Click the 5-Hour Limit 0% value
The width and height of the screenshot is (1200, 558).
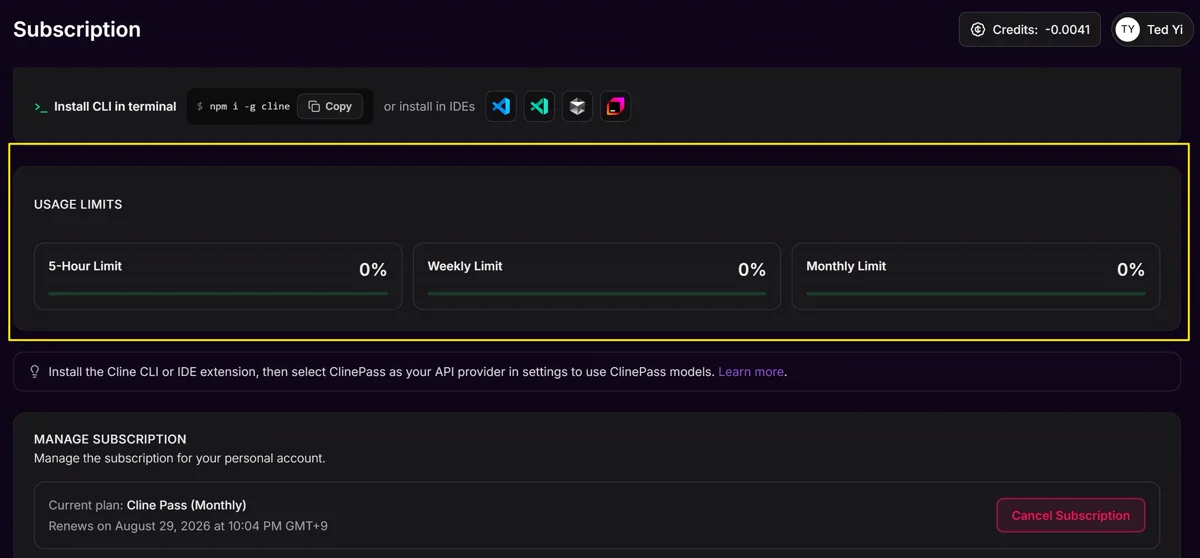pos(373,270)
